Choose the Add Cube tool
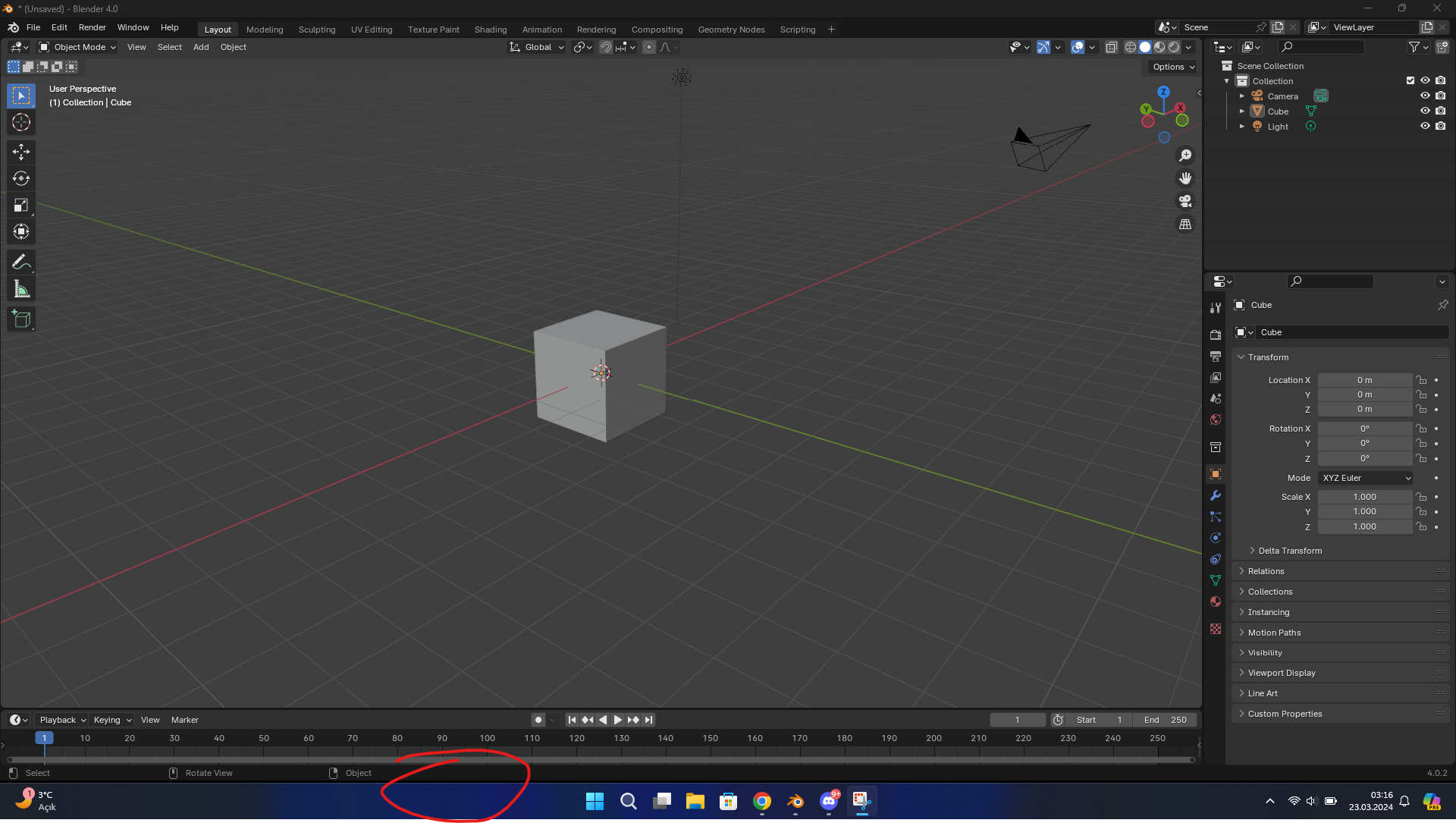 (21, 319)
